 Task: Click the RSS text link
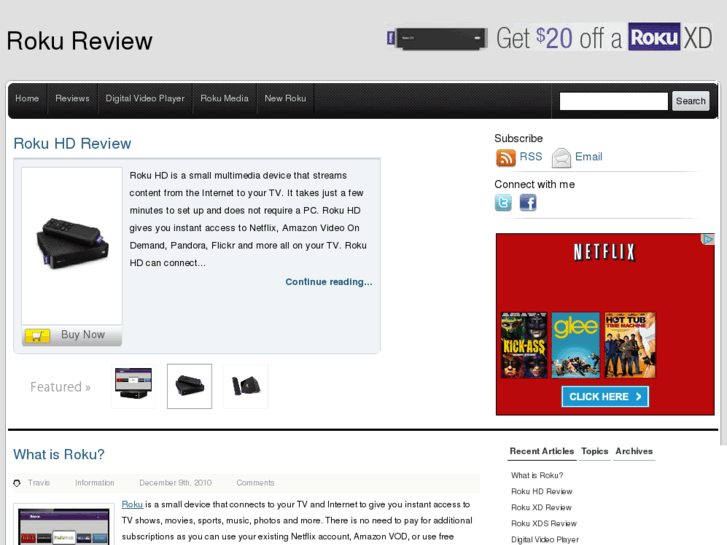531,157
